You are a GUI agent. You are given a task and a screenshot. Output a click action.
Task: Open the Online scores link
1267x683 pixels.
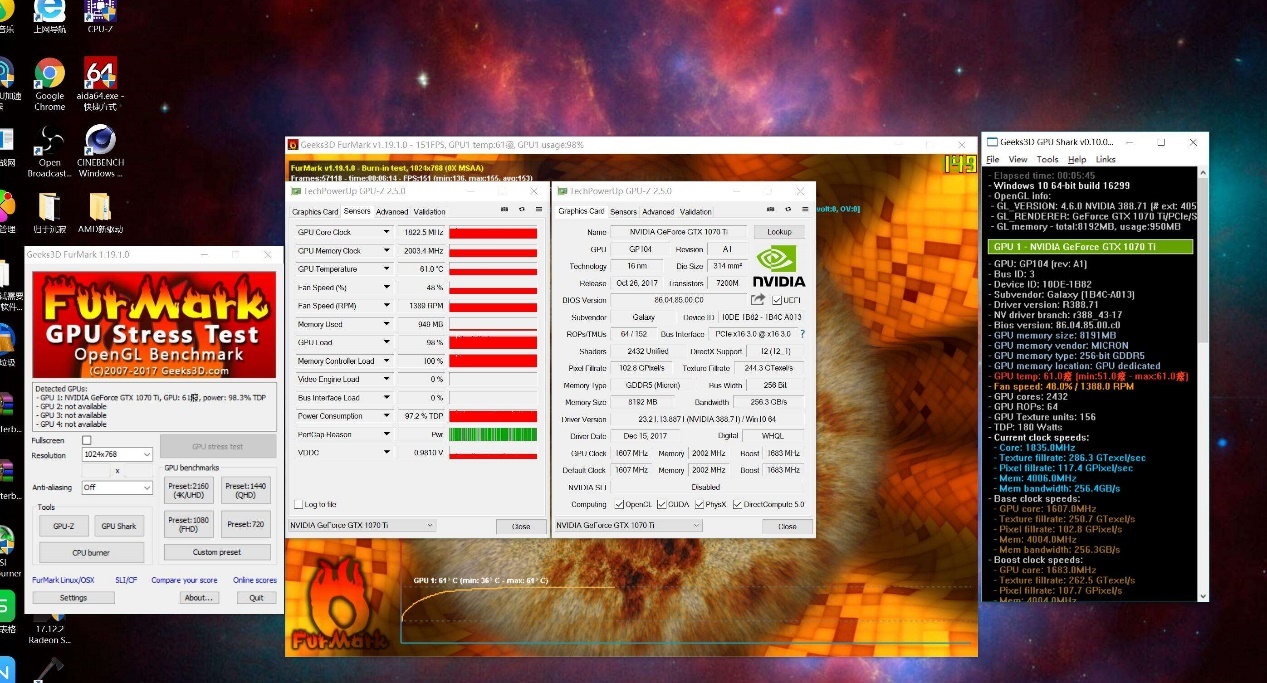pyautogui.click(x=255, y=580)
